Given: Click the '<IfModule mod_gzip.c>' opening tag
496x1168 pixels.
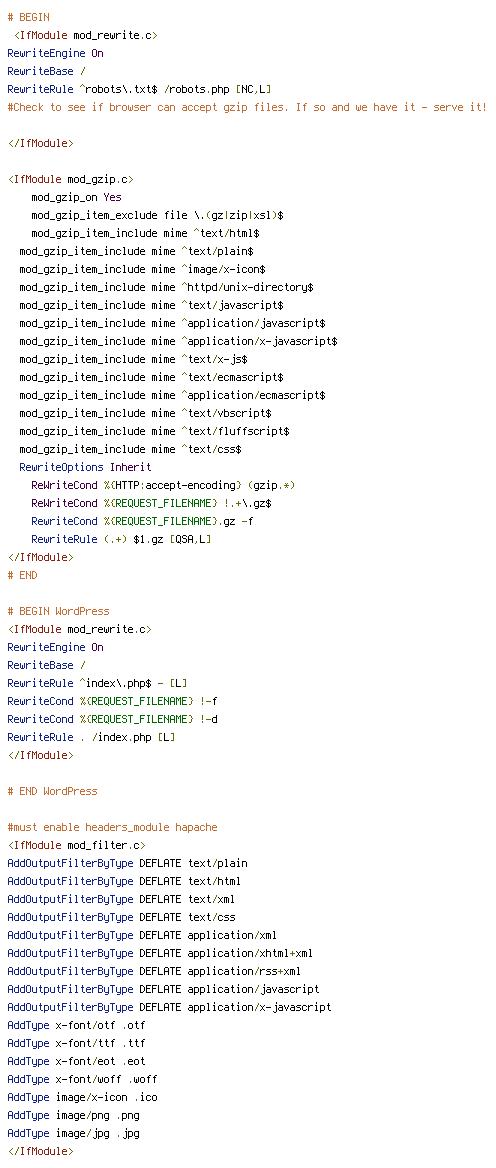Looking at the screenshot, I should 71,180.
